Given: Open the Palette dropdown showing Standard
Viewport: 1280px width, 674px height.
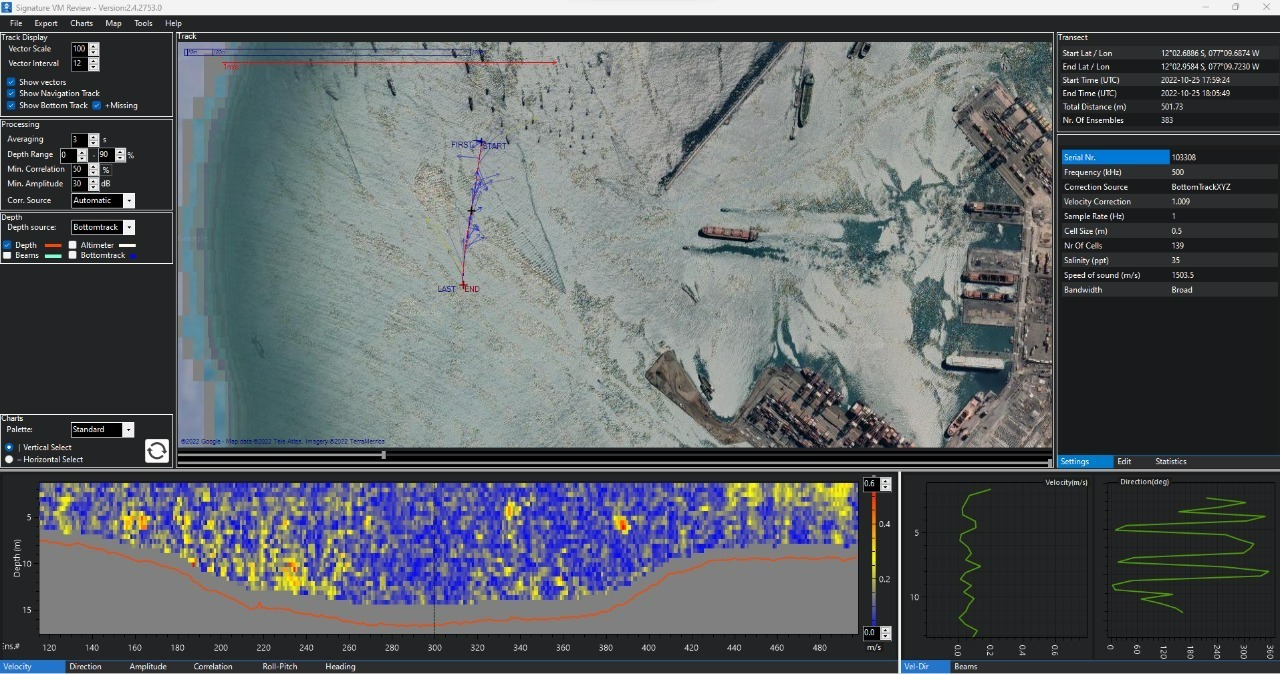Looking at the screenshot, I should pyautogui.click(x=127, y=430).
